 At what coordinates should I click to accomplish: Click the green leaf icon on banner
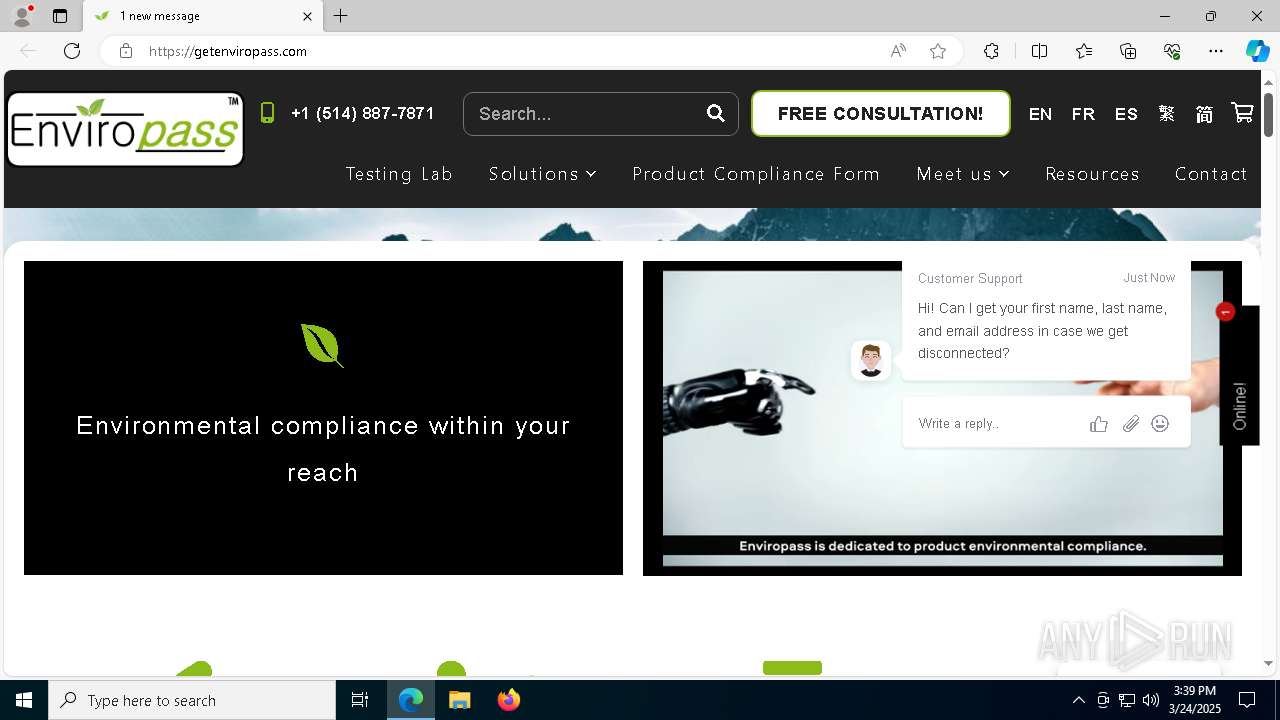click(322, 344)
